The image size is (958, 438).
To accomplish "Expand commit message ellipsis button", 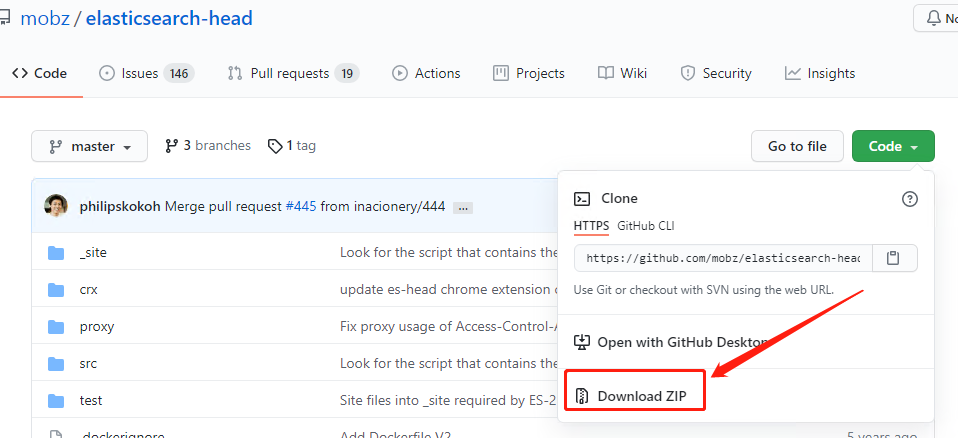I will (463, 208).
